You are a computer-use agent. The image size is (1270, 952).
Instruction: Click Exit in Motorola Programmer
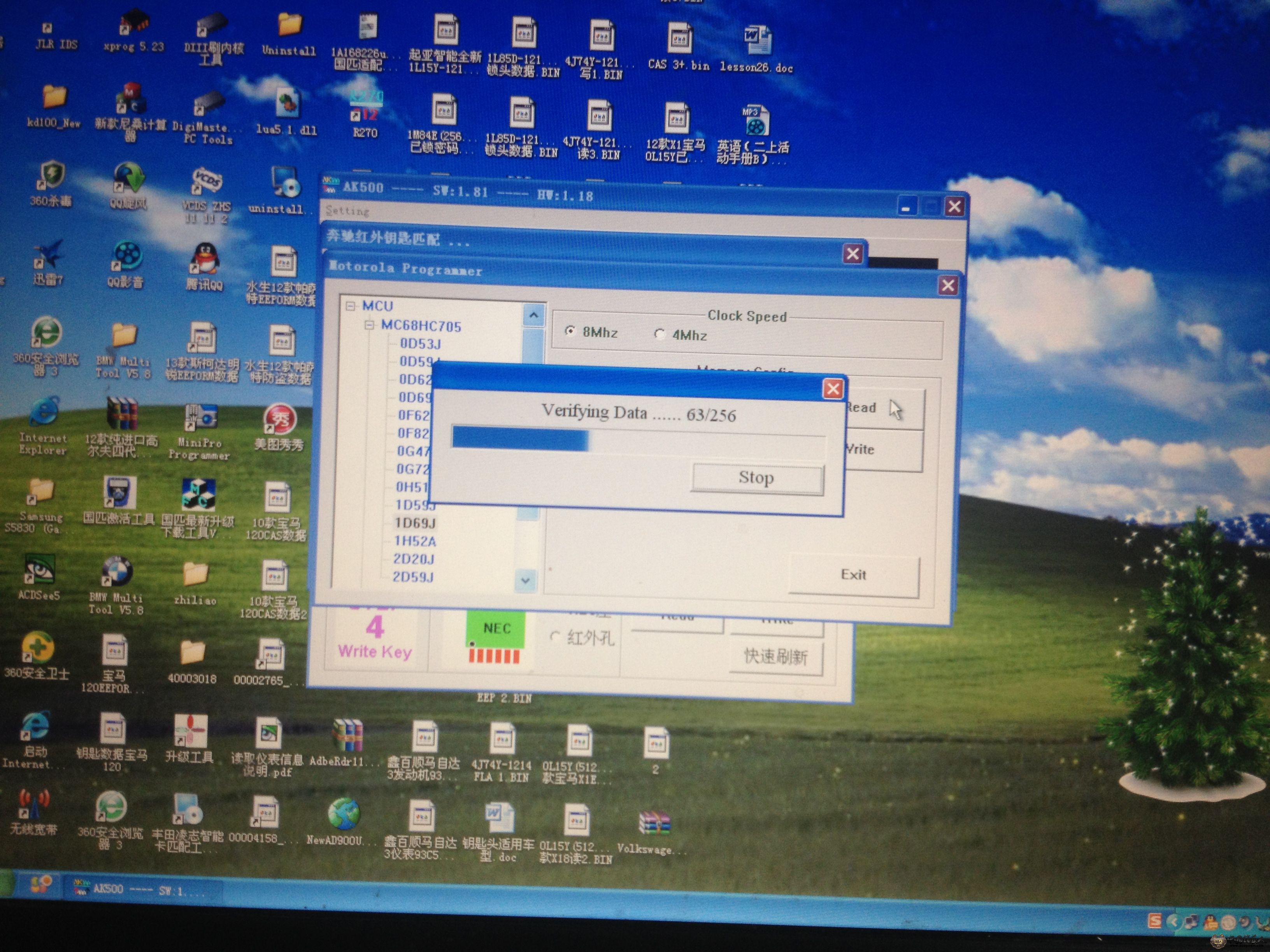pyautogui.click(x=854, y=575)
